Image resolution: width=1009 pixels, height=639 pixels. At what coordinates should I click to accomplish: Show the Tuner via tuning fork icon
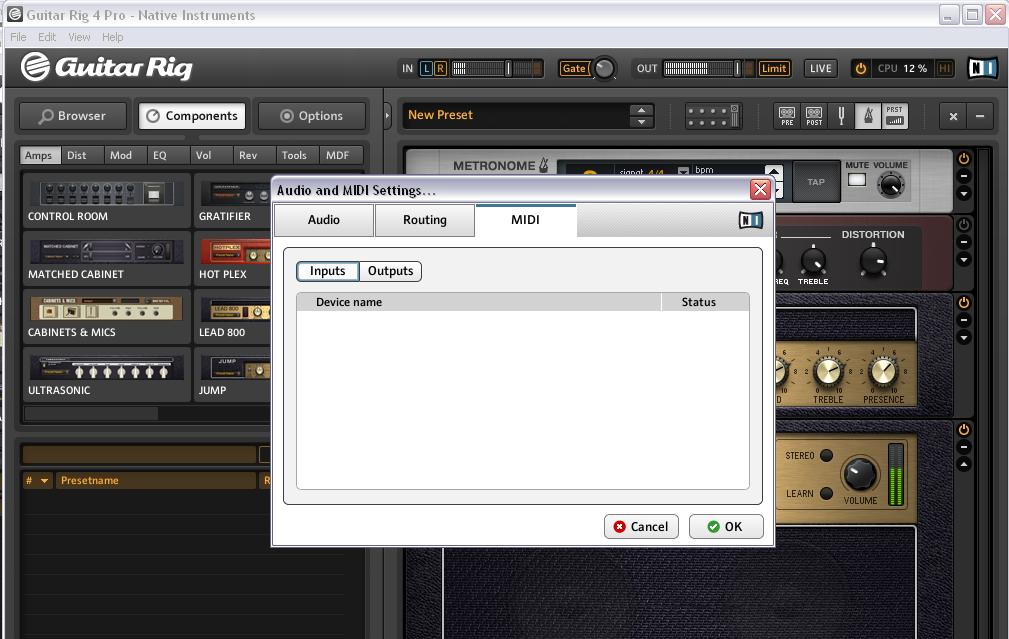tap(841, 116)
